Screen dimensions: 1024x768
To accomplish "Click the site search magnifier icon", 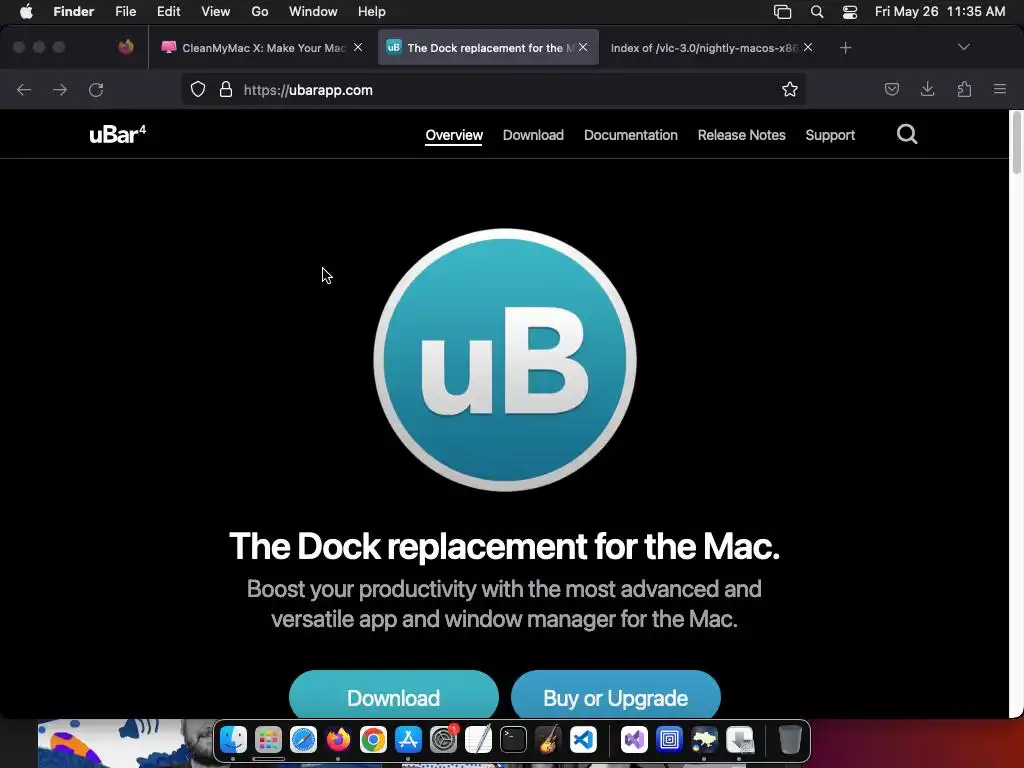I will click(x=906, y=135).
